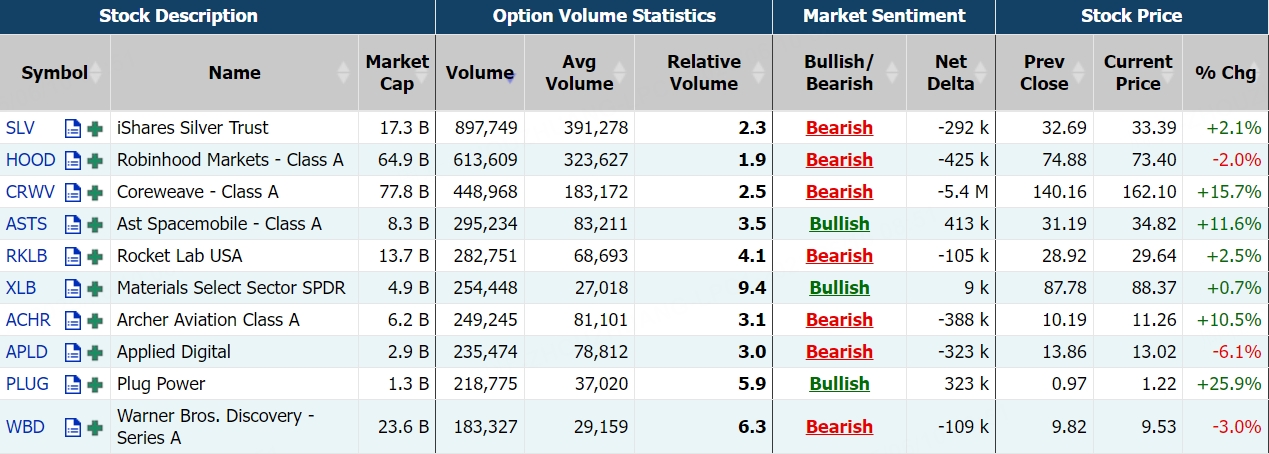
Task: Sort table by % Chg column
Action: click(x=1225, y=72)
